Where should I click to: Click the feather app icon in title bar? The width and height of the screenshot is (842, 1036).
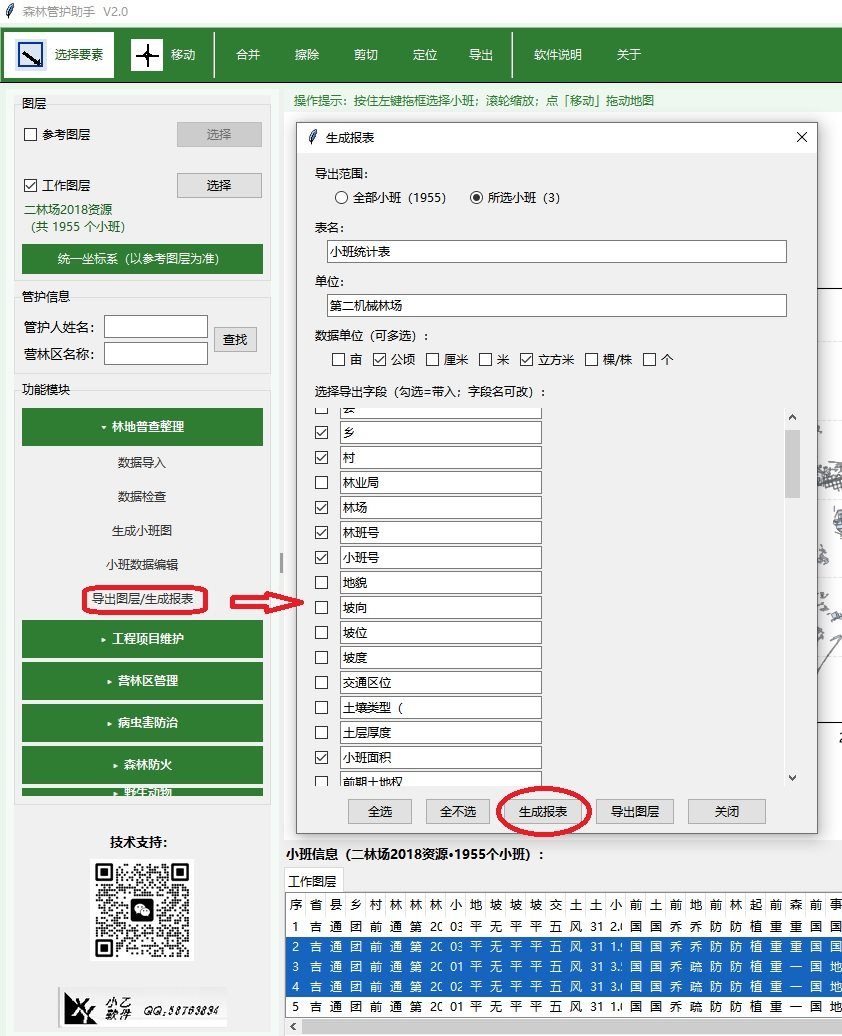coord(10,11)
